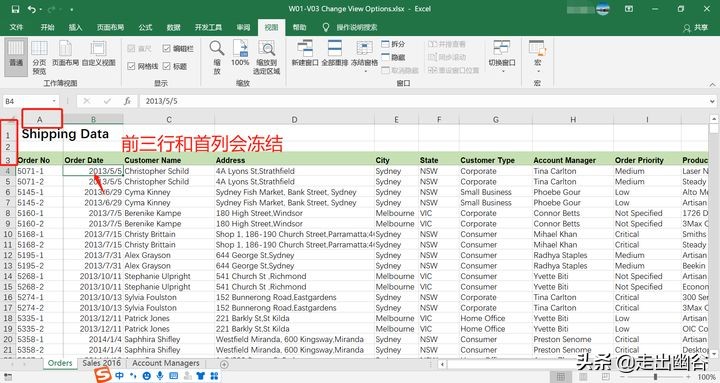The height and width of the screenshot is (383, 720).
Task: Open the Sales 2016 sheet tab
Action: click(101, 363)
